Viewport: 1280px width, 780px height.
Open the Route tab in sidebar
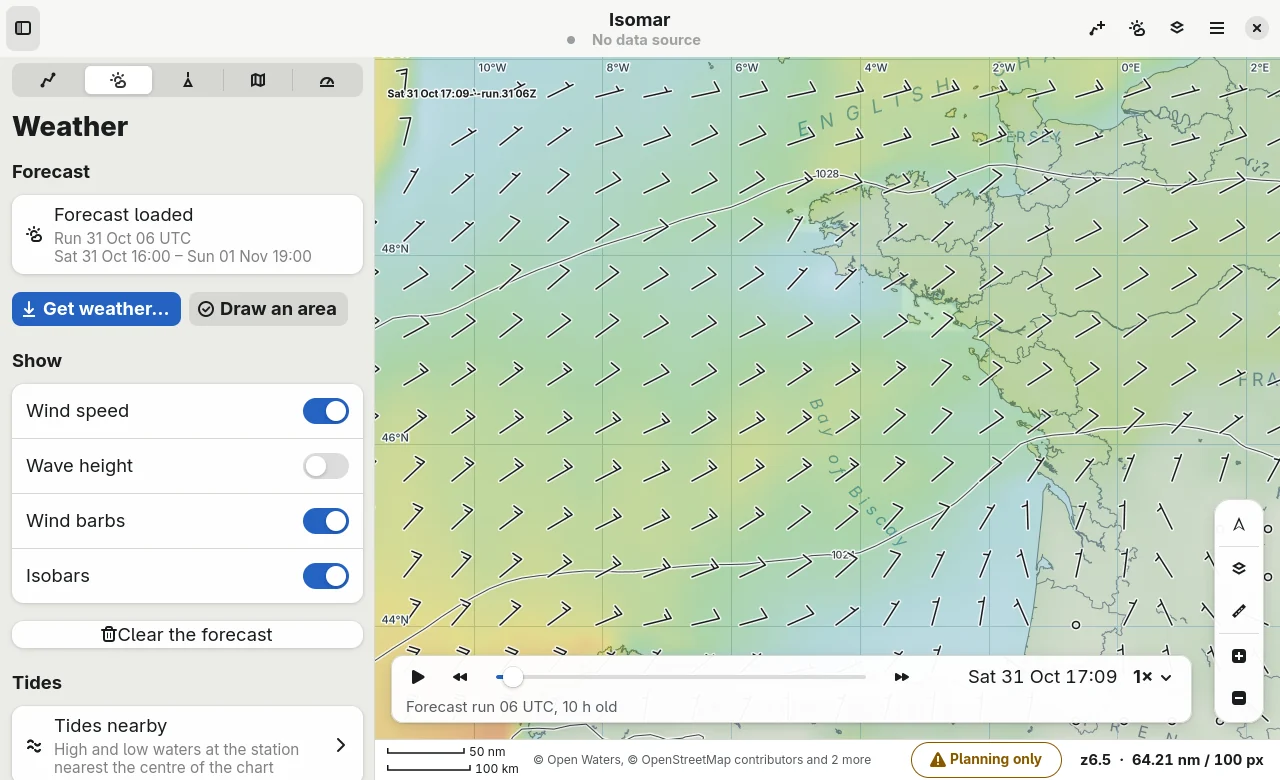pos(48,80)
